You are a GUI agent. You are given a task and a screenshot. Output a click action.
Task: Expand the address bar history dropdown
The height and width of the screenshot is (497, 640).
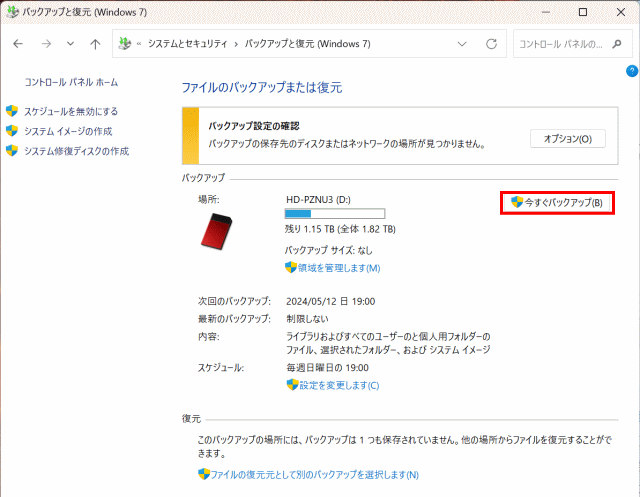(x=462, y=44)
